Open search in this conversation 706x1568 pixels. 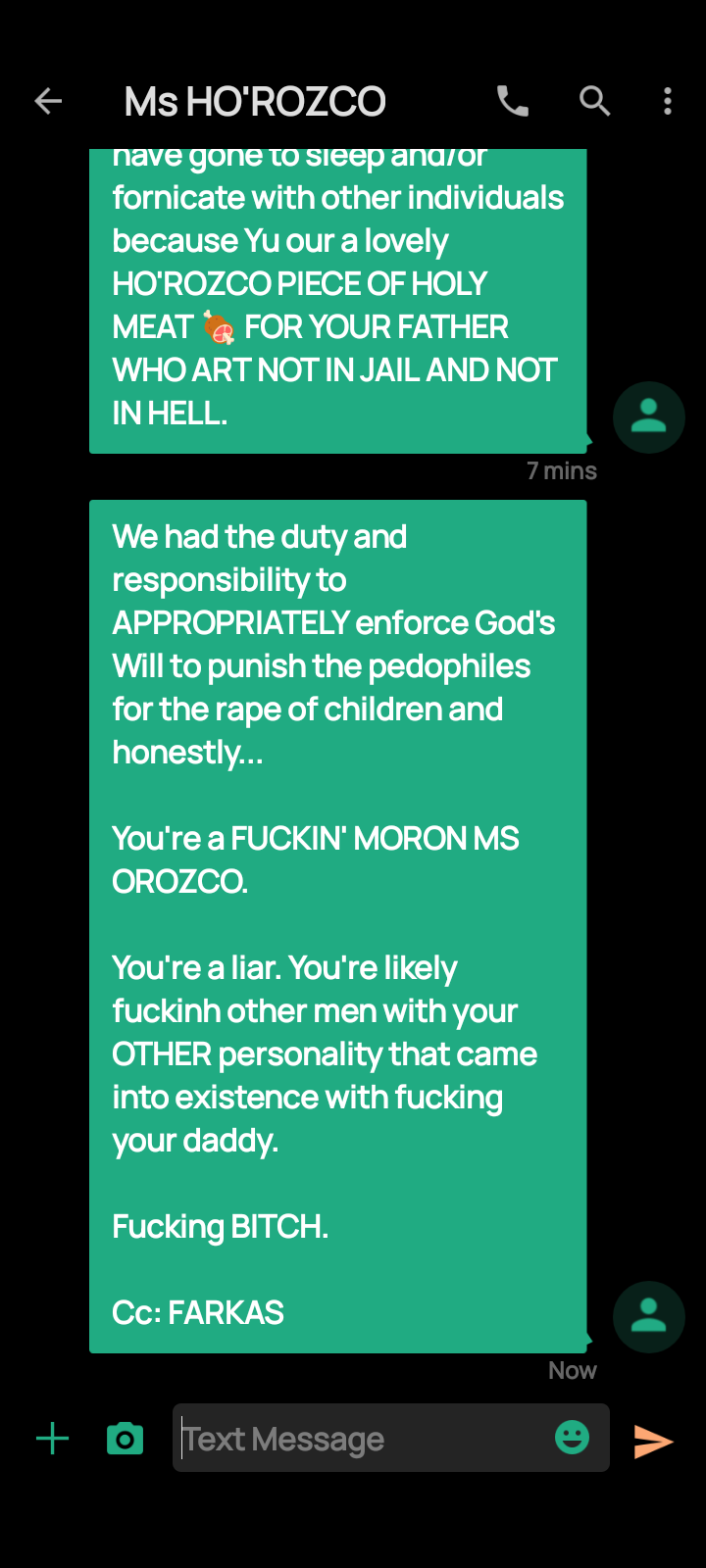click(594, 101)
